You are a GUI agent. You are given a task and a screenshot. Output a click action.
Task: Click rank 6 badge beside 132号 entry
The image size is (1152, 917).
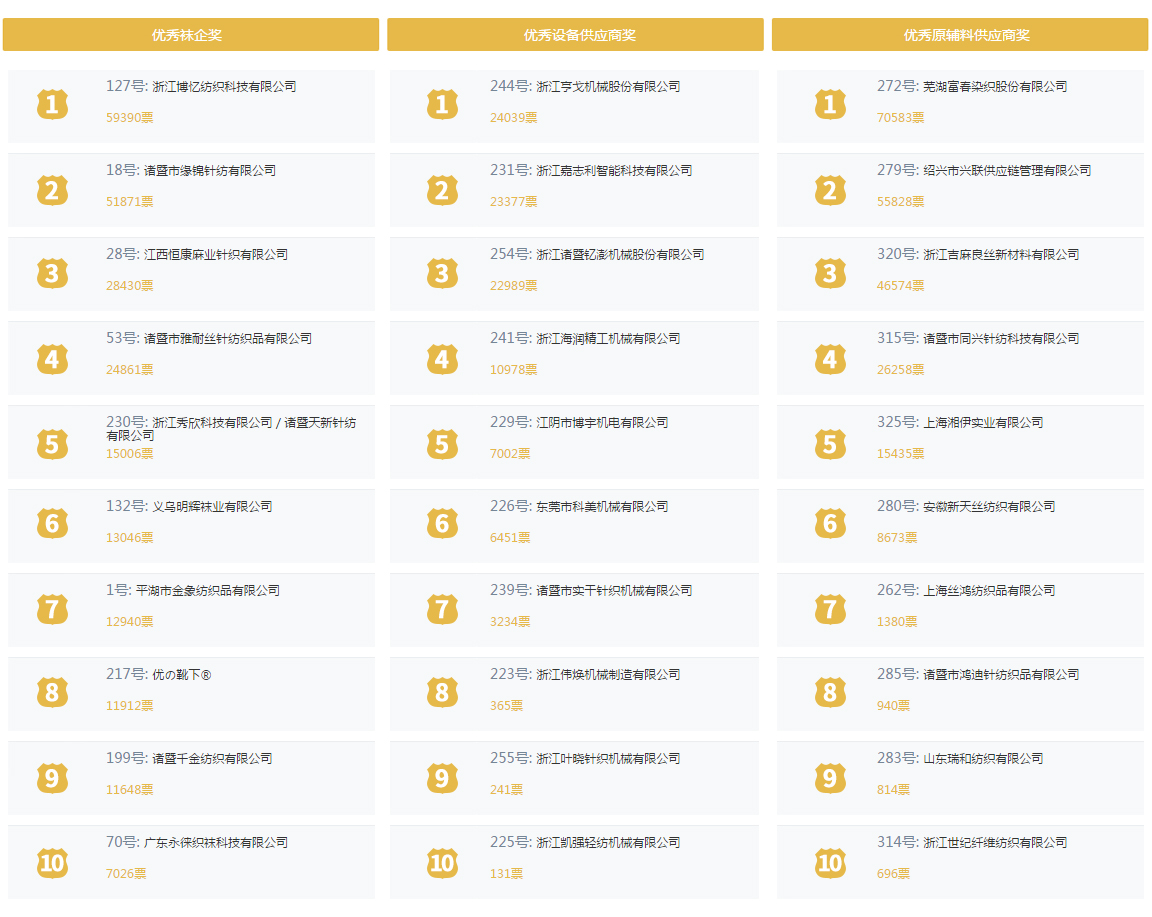coord(52,523)
